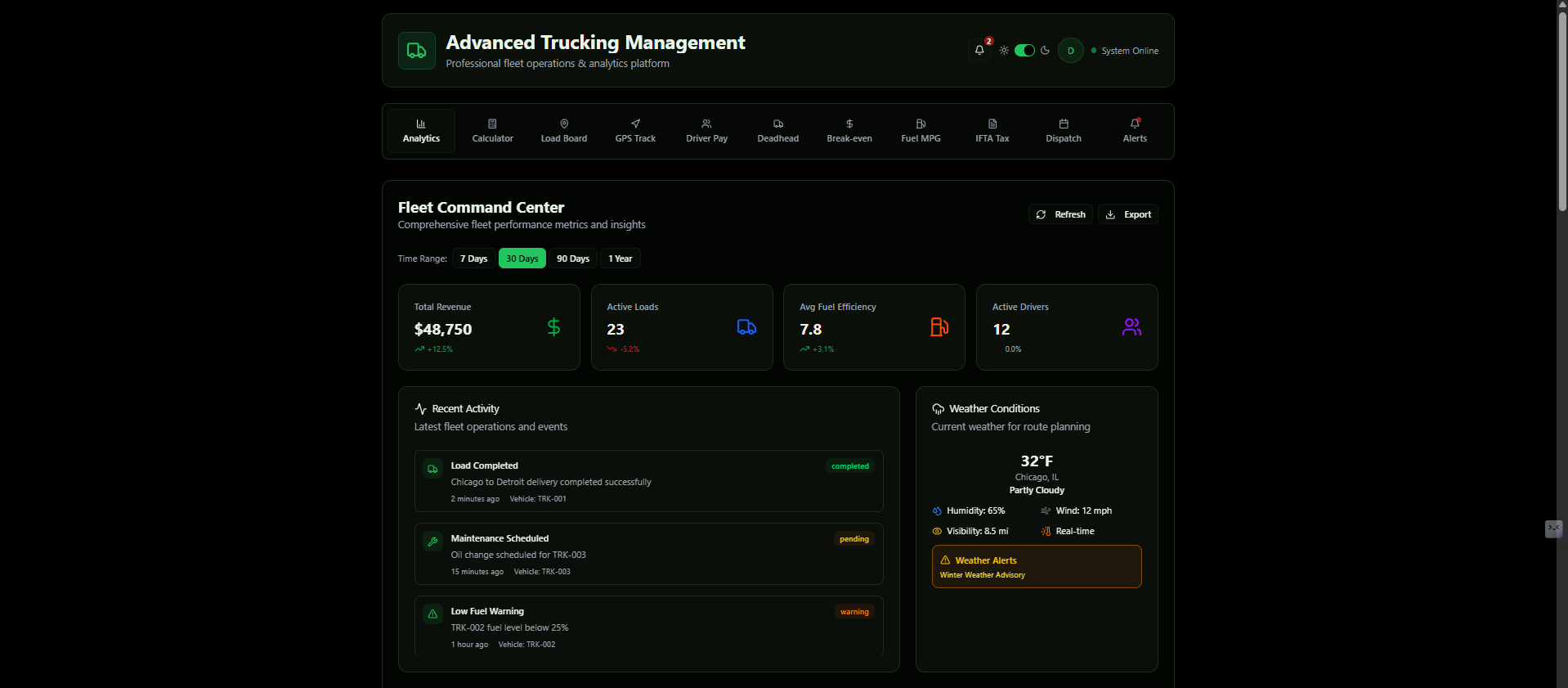The image size is (1568, 688).
Task: Click the green dollar sign revenue icon
Action: 553,327
